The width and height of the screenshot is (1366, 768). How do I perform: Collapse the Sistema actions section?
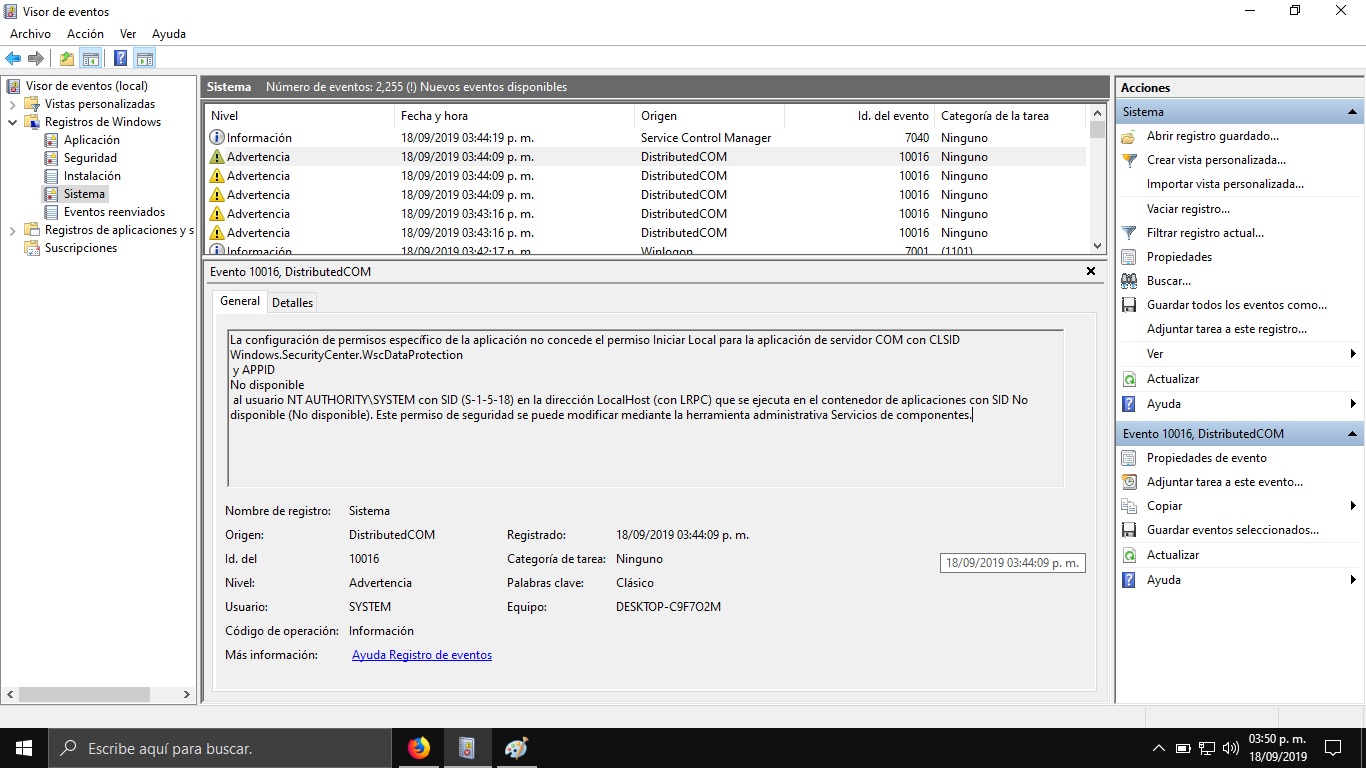1352,112
